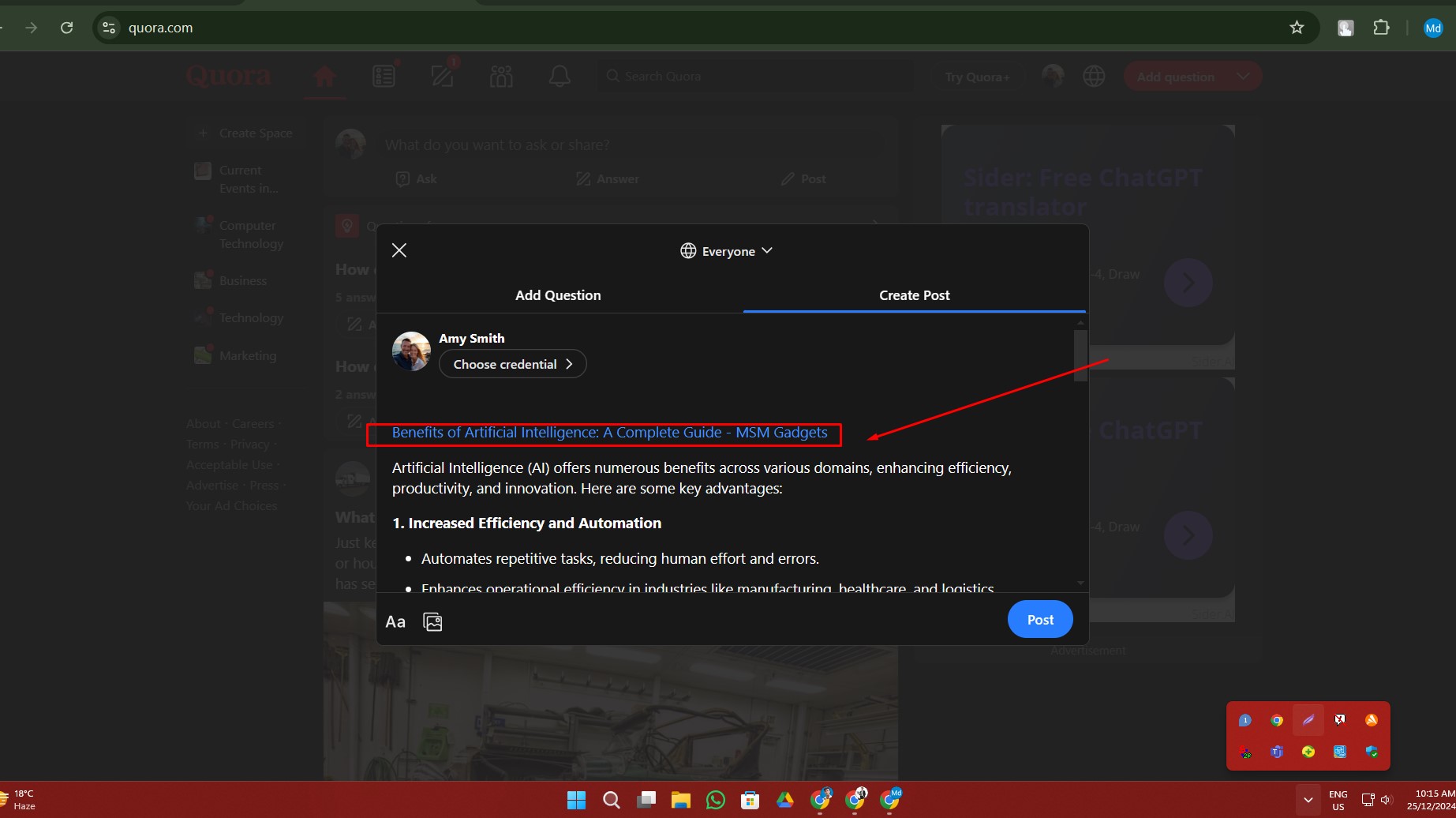Image resolution: width=1456 pixels, height=818 pixels.
Task: Click the Try Quora+ button
Action: [x=977, y=77]
